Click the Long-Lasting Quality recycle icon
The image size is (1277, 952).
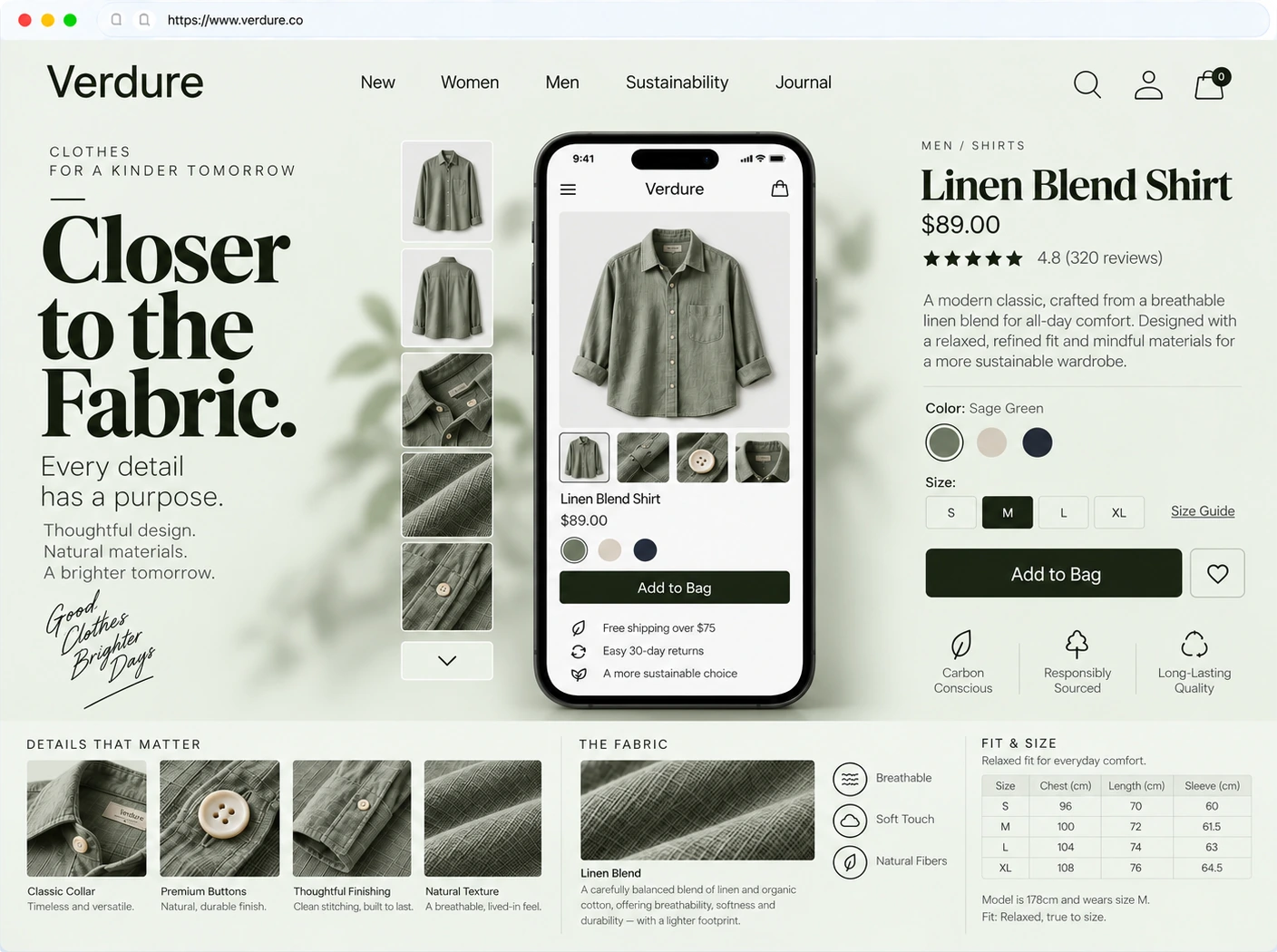[1194, 644]
